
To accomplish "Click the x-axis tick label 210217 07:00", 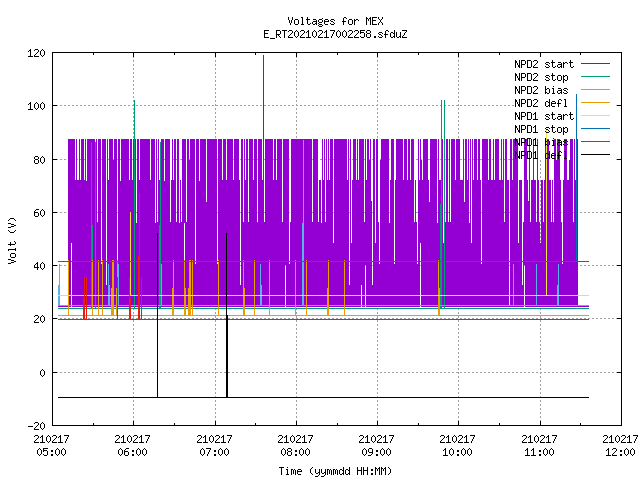I will 214,446.
